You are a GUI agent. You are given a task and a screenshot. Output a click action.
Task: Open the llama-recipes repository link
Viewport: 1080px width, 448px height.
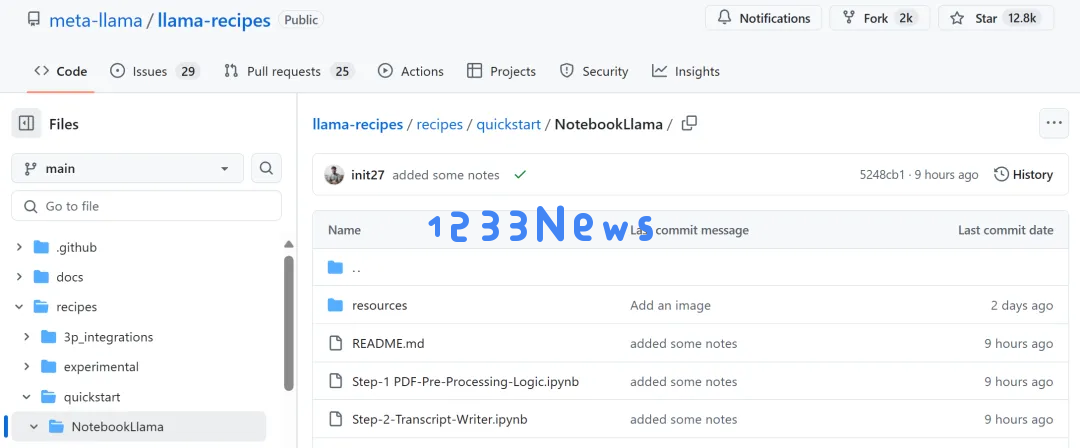[214, 20]
